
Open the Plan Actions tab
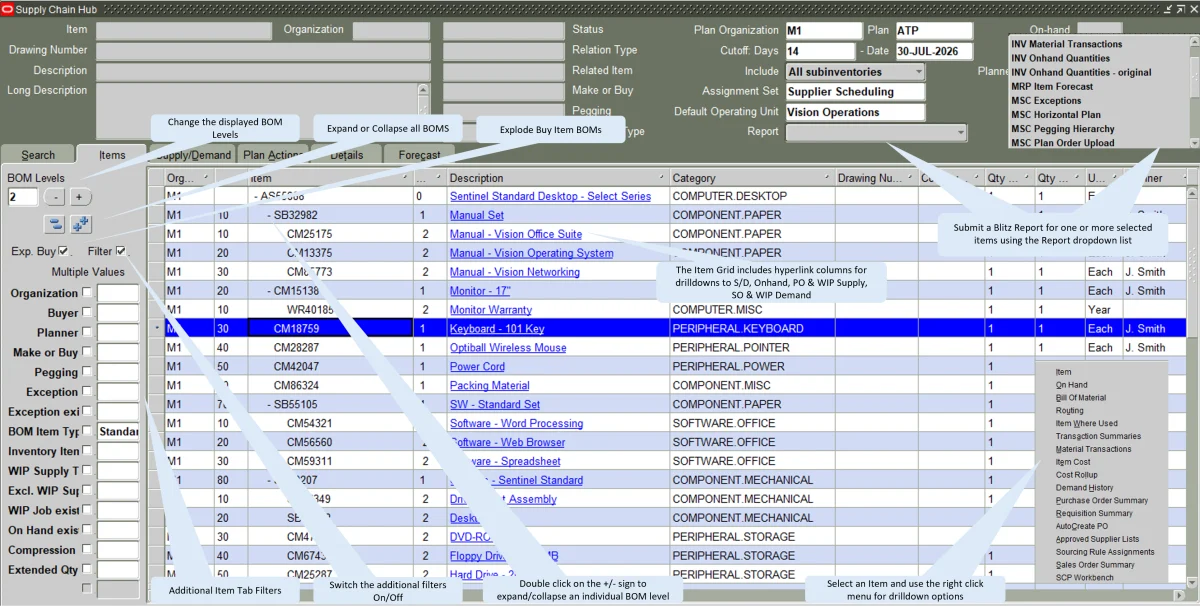click(272, 155)
